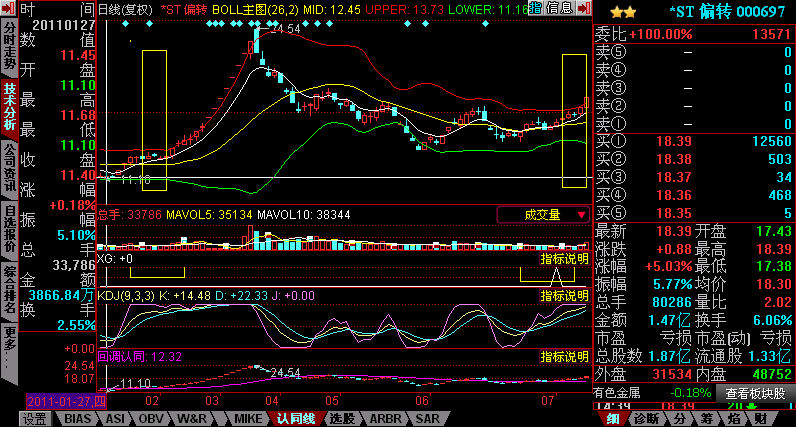Switch to the BIAS indicator tab
The height and width of the screenshot is (427, 796).
click(78, 419)
